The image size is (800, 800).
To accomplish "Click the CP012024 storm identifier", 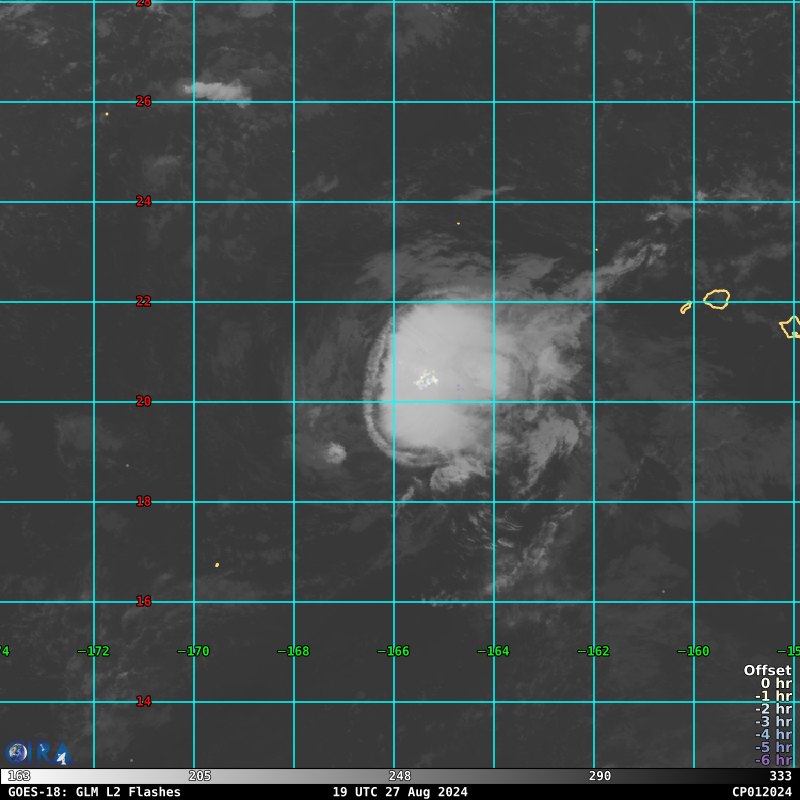I will click(761, 792).
